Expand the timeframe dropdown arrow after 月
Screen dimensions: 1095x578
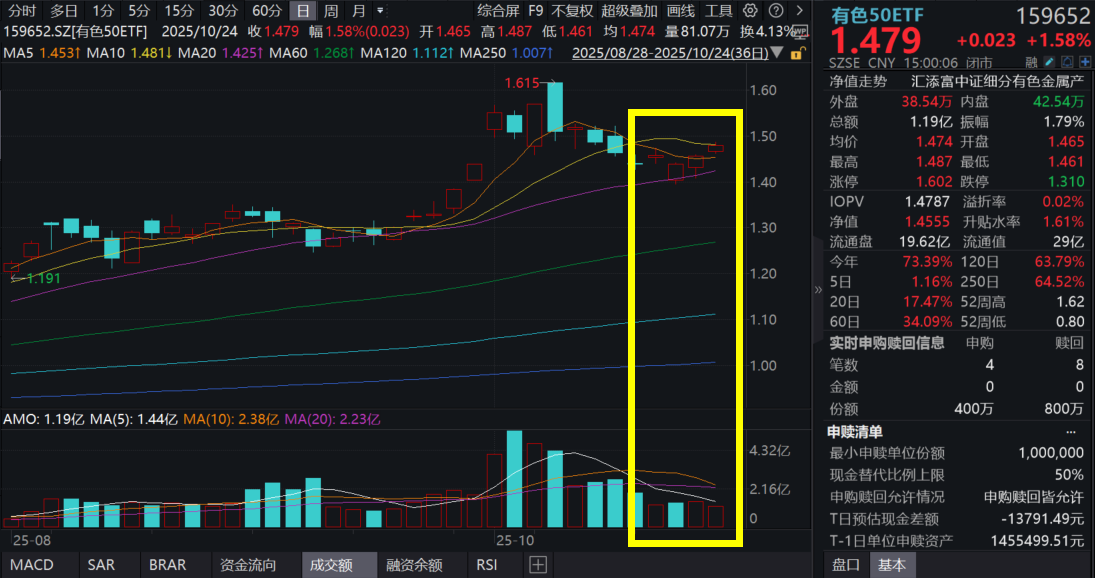point(378,12)
